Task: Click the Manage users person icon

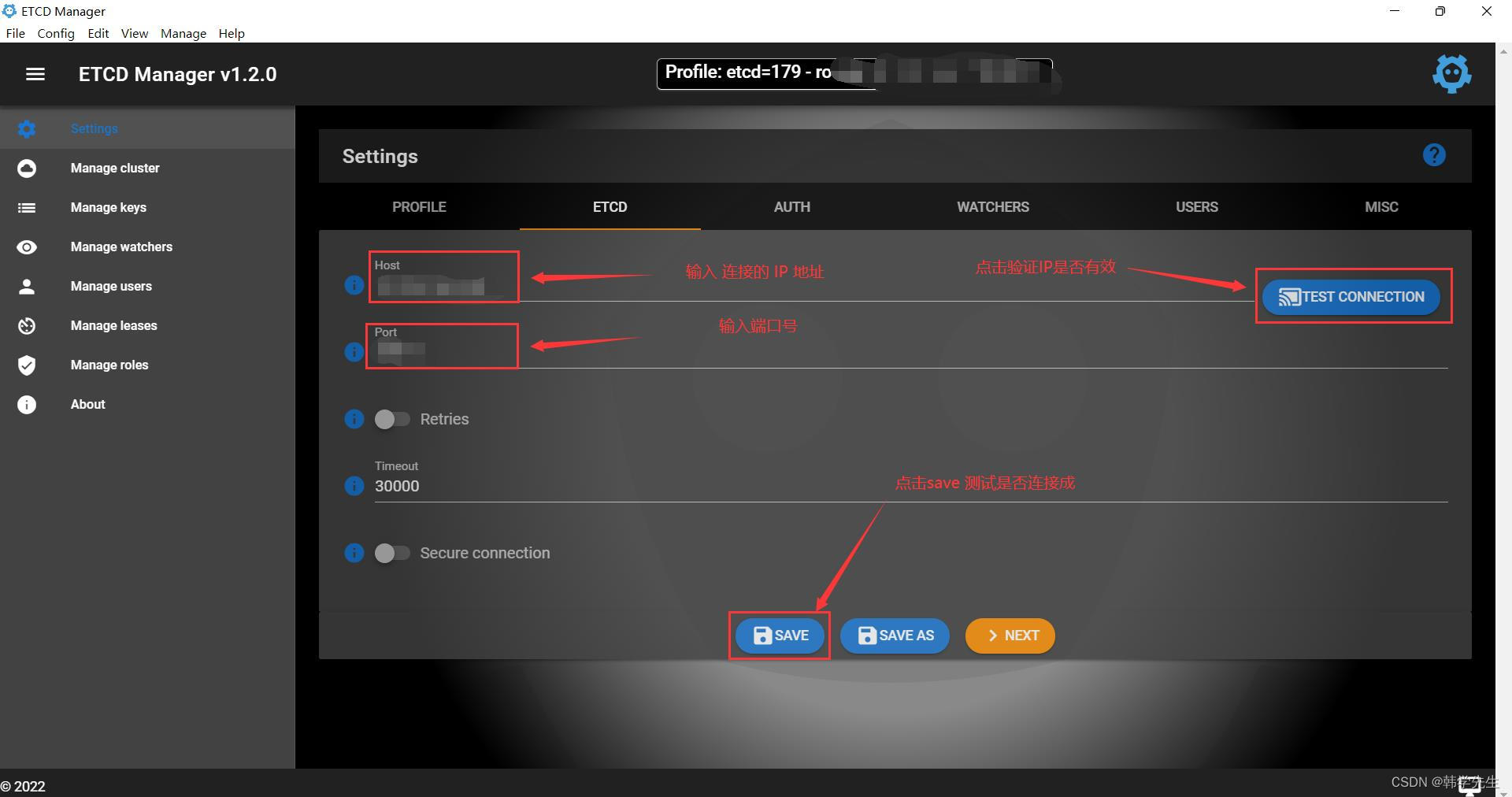Action: [27, 286]
